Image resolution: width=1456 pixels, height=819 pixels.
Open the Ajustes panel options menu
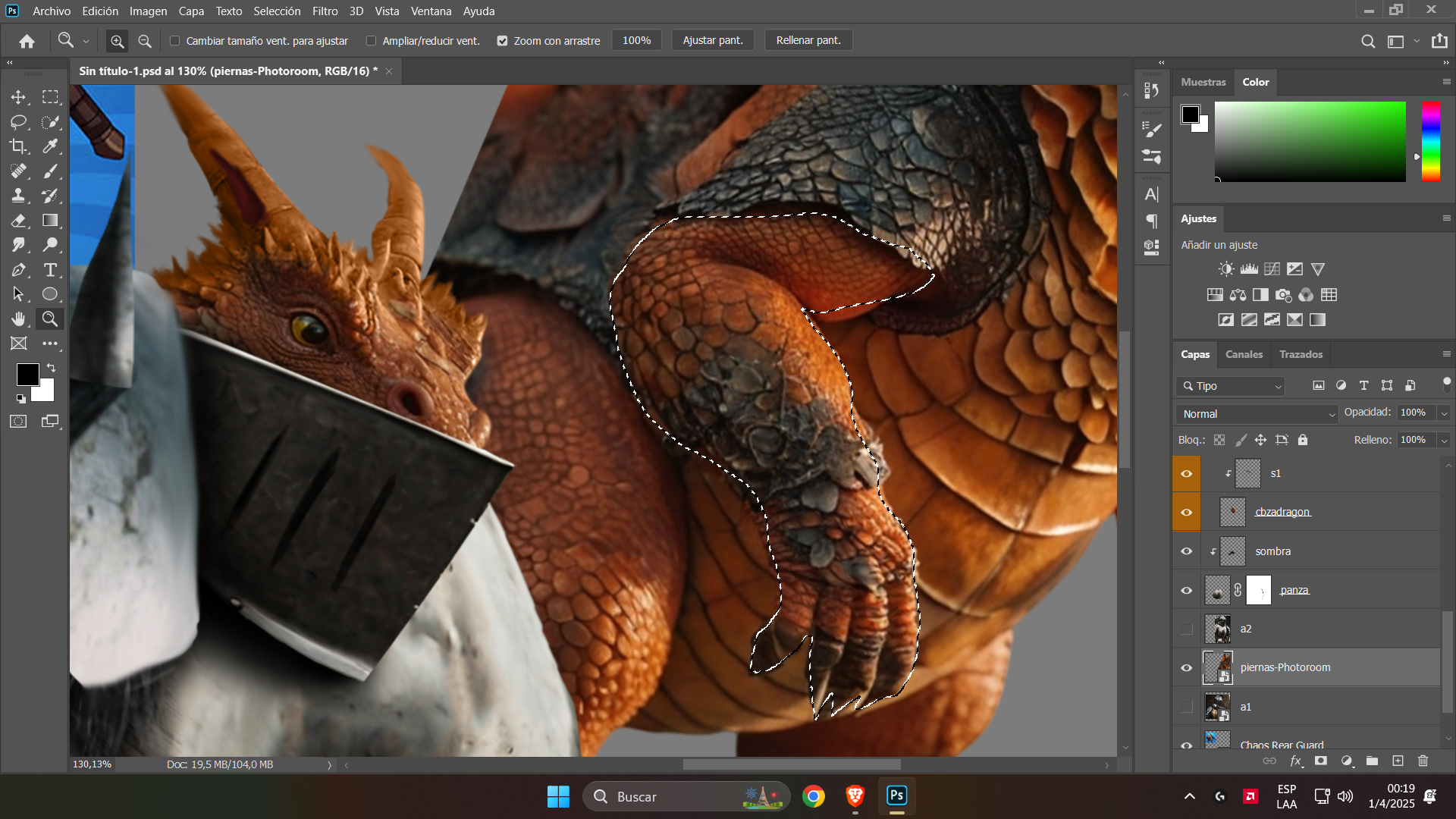tap(1446, 218)
